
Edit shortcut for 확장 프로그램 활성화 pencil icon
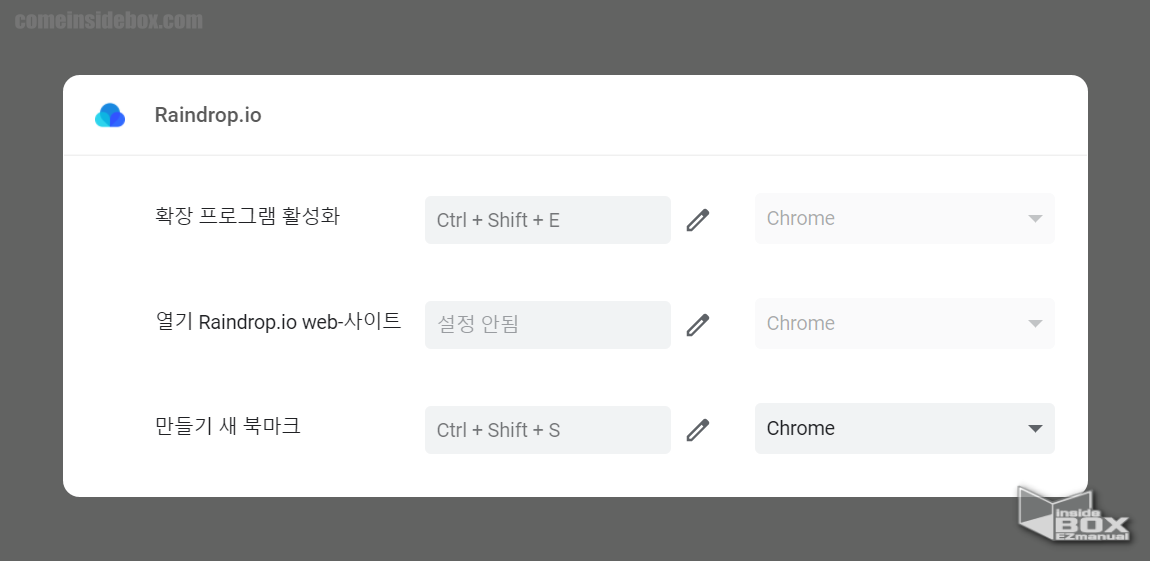coord(697,220)
